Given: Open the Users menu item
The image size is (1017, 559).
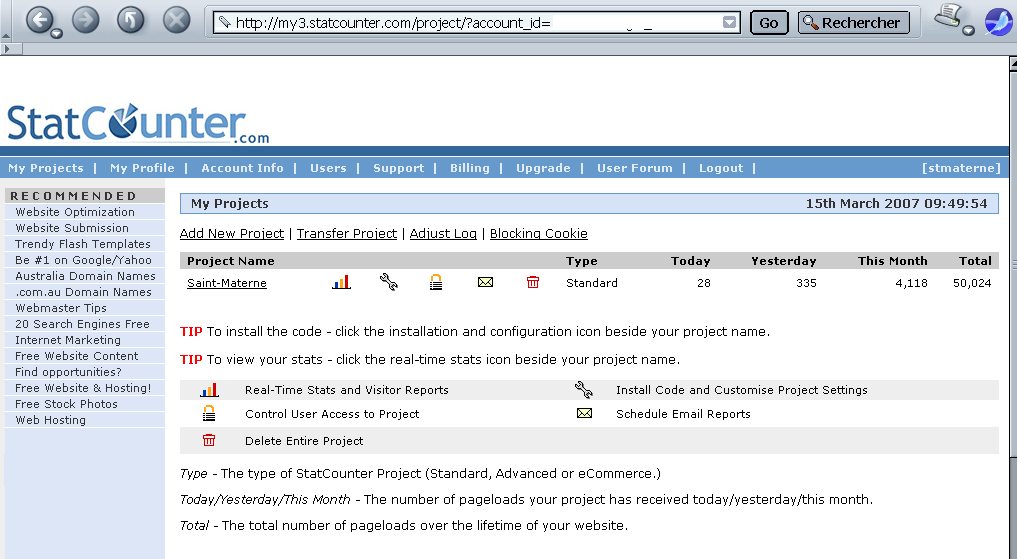Looking at the screenshot, I should 328,168.
